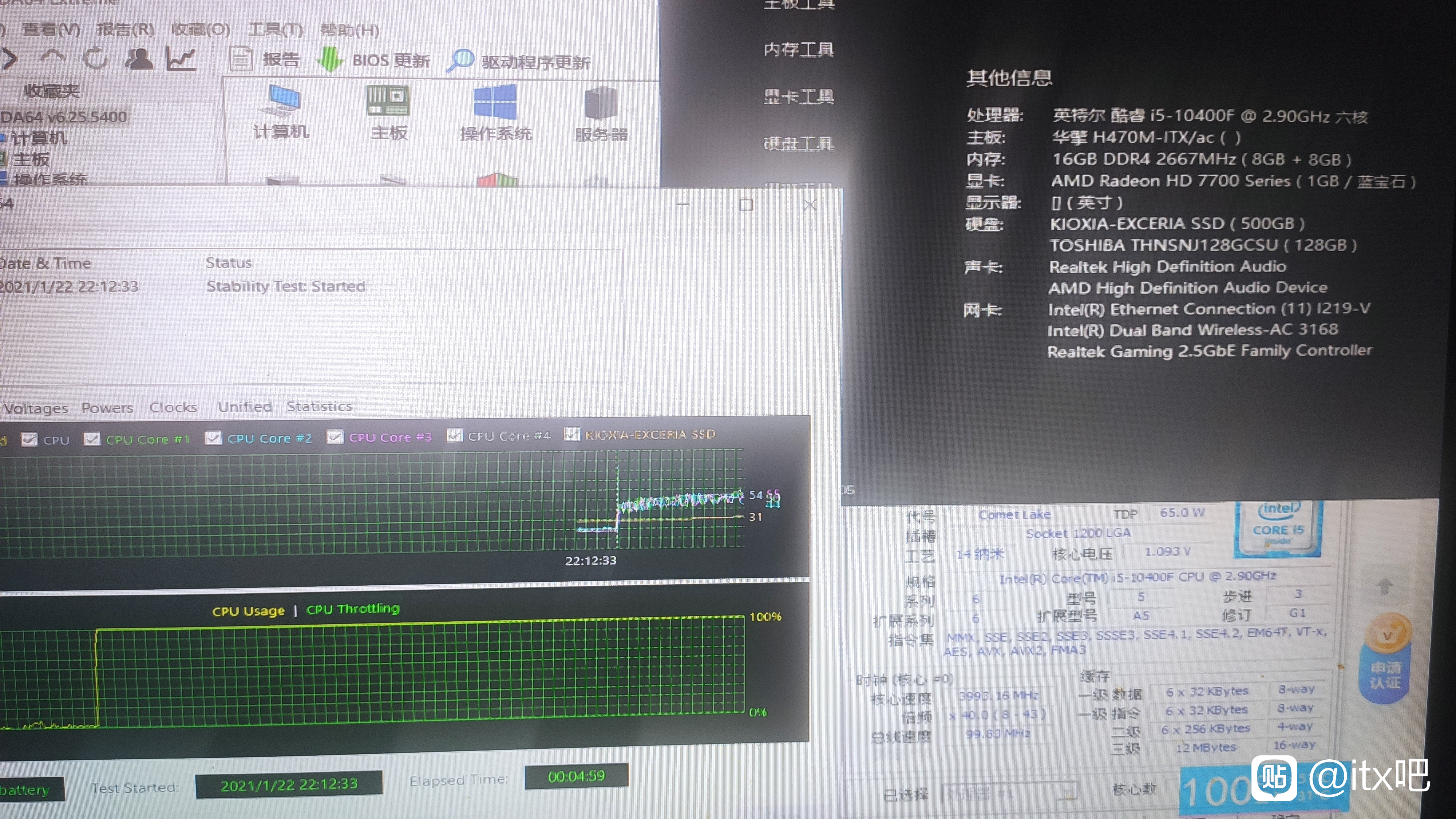Screen dimensions: 1456x819
Task: Click the Socket 1200 LGA value
Action: click(x=1078, y=533)
